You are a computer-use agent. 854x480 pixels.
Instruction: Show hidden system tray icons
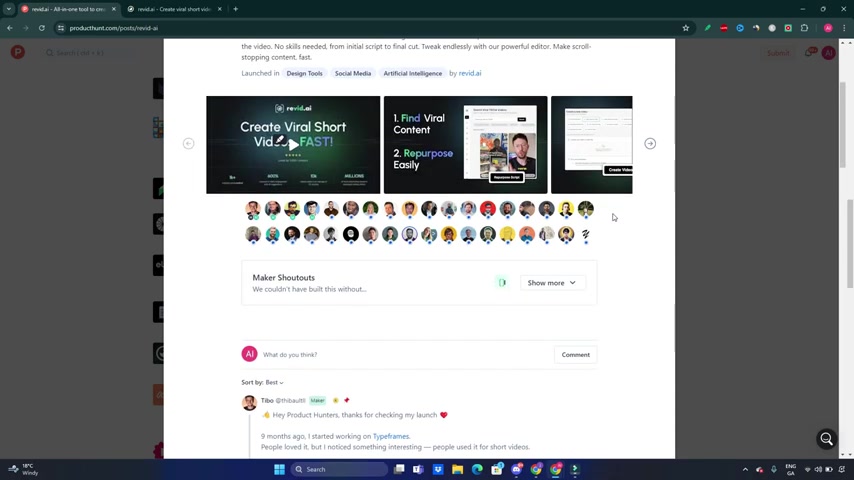tap(745, 469)
